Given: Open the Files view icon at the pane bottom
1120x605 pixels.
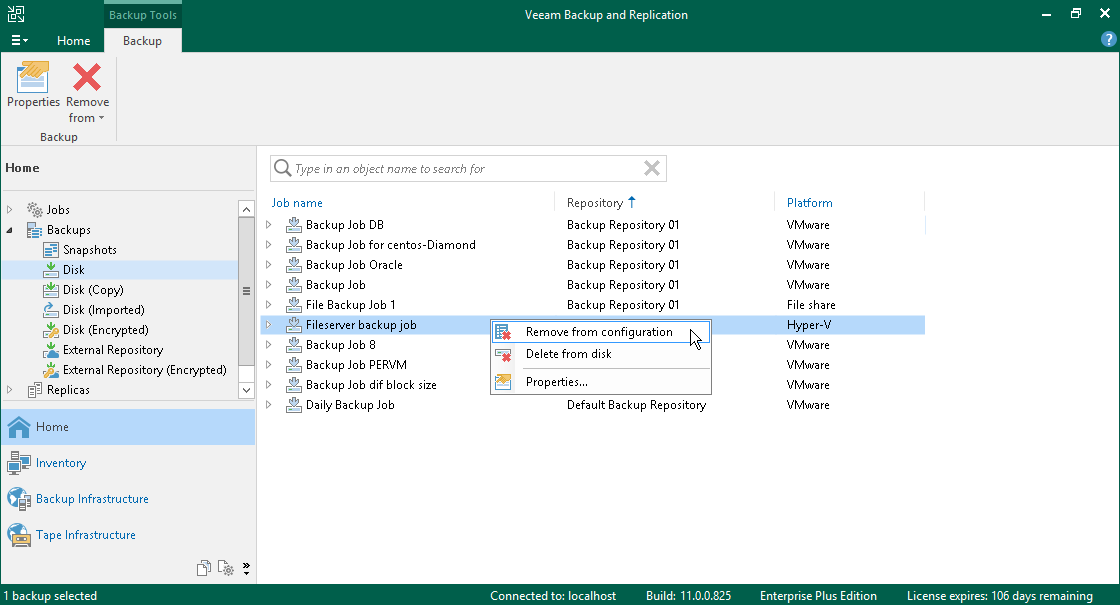Looking at the screenshot, I should click(204, 568).
